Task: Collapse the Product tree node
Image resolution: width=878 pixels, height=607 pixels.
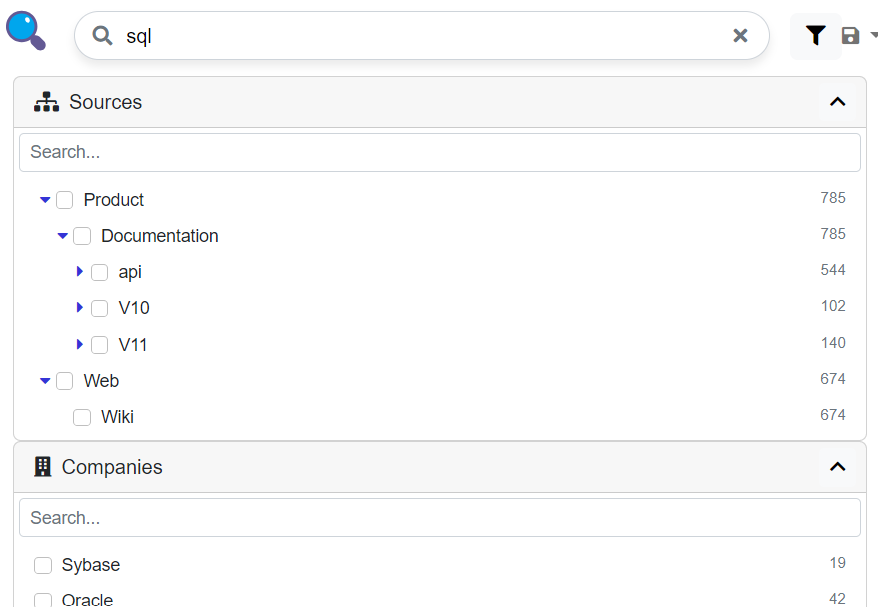Action: [x=45, y=200]
